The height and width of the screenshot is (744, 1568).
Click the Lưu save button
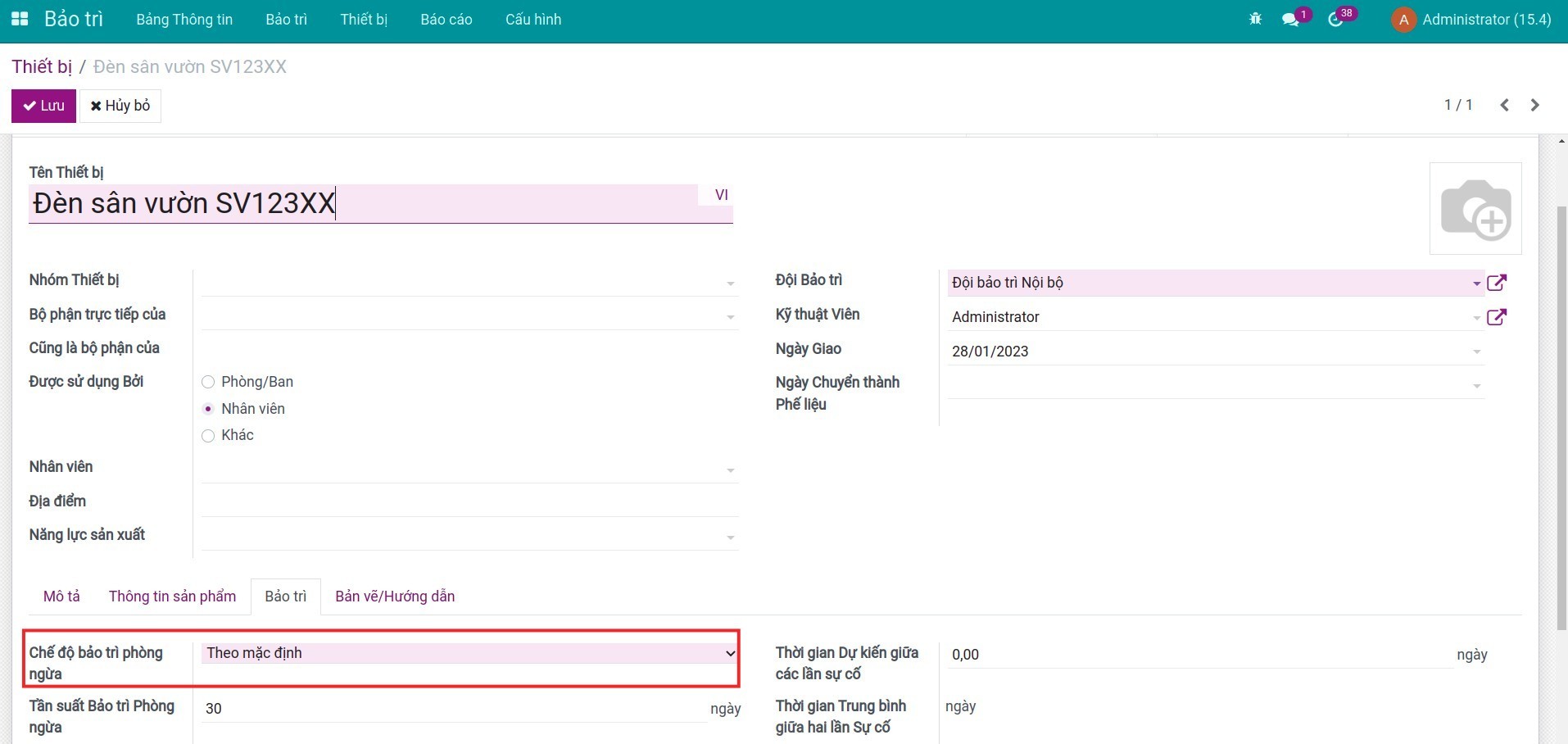tap(43, 106)
